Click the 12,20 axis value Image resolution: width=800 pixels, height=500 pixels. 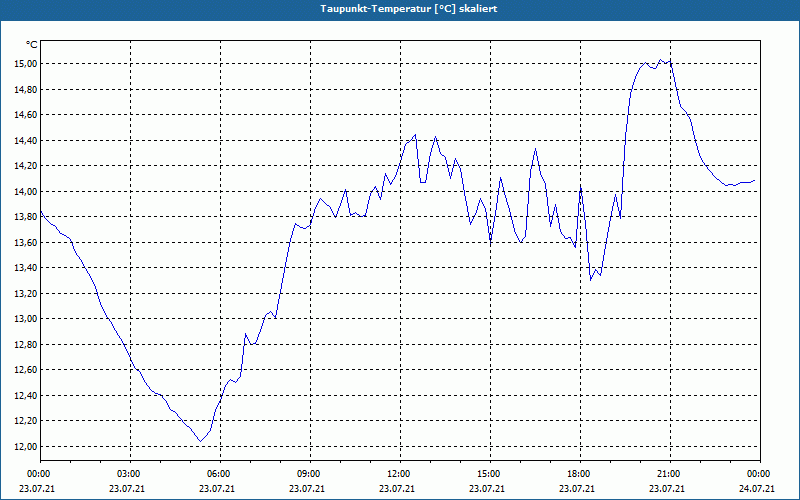27,421
